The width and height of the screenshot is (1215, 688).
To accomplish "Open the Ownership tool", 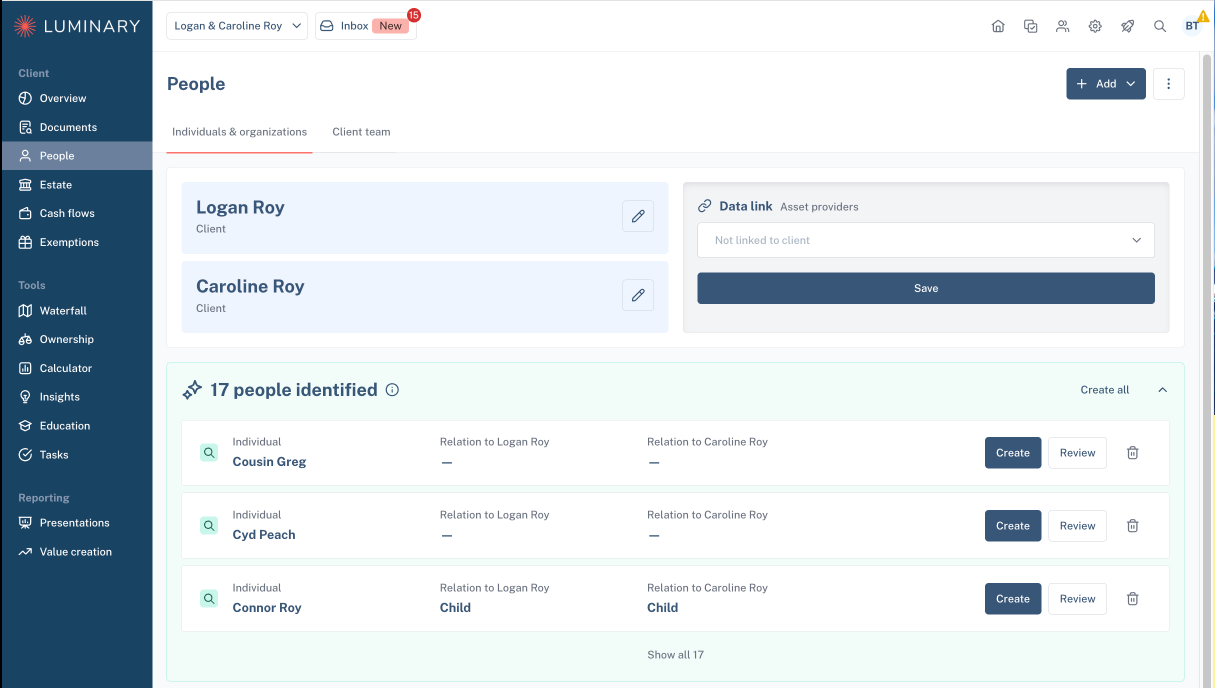I will click(76, 339).
